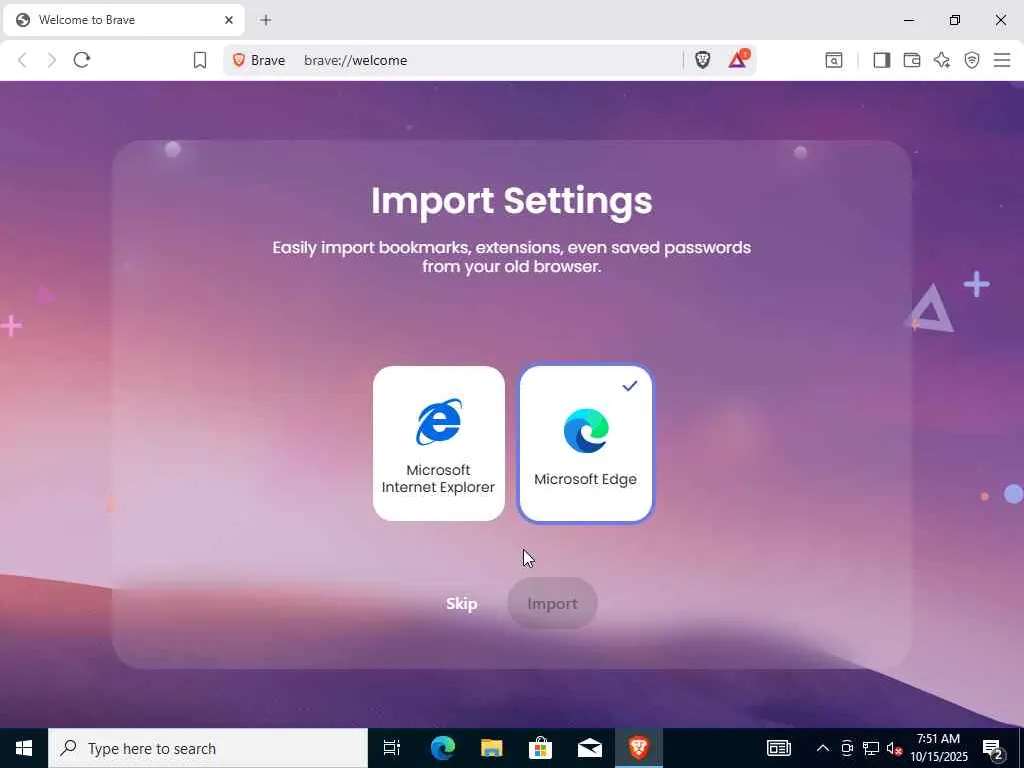Open Leo AI sparkle icon
The image size is (1024, 768).
point(942,60)
